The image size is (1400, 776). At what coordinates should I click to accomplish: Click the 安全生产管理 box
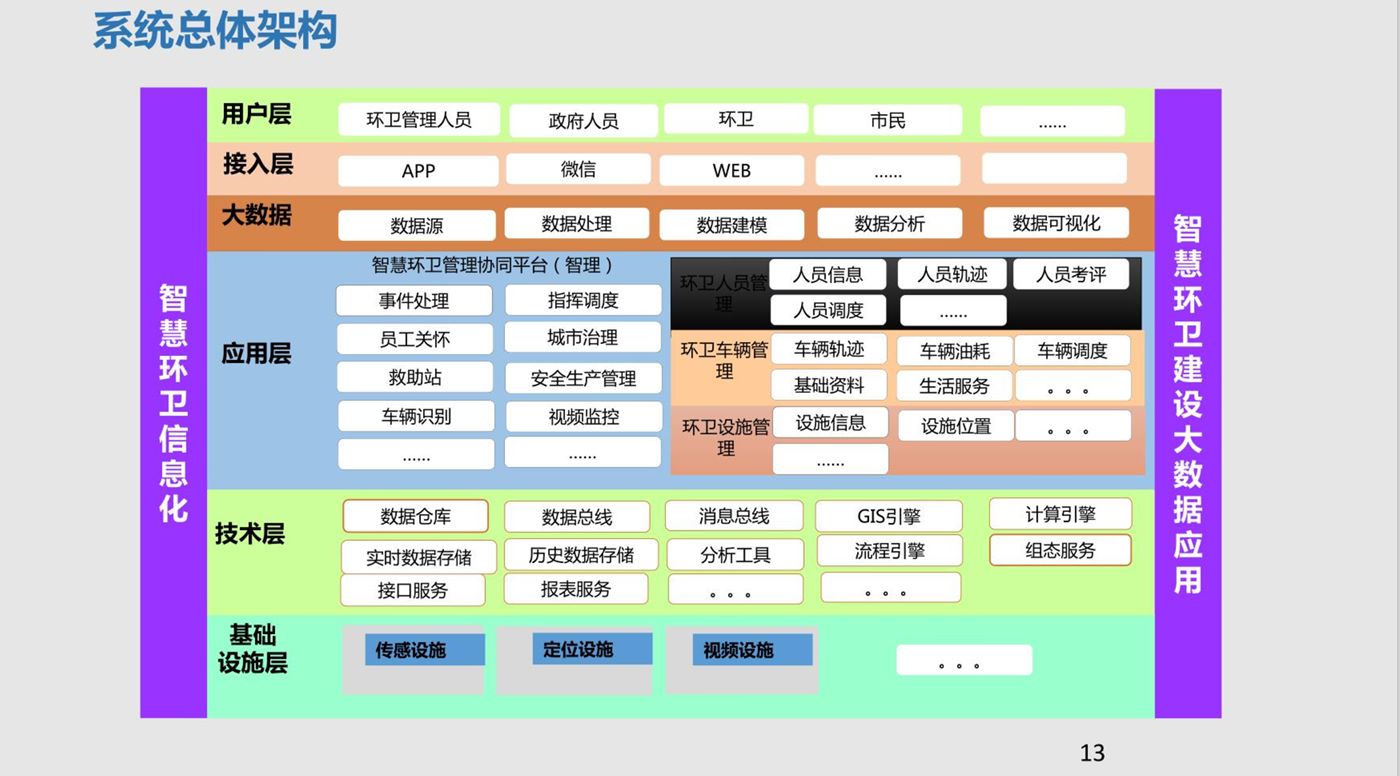coord(584,378)
